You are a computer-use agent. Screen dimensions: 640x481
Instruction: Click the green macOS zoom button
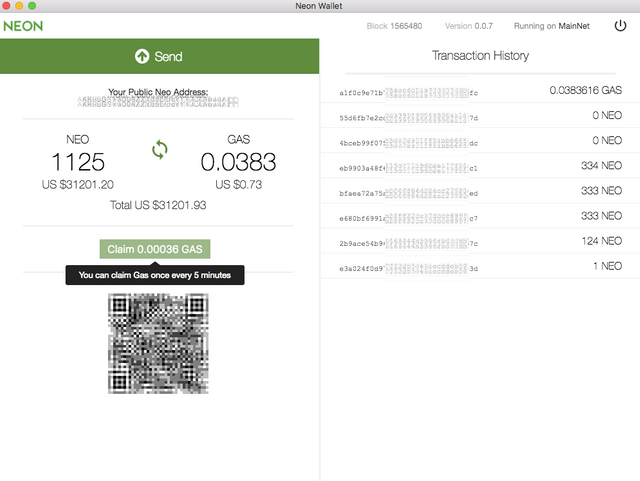[x=32, y=6]
